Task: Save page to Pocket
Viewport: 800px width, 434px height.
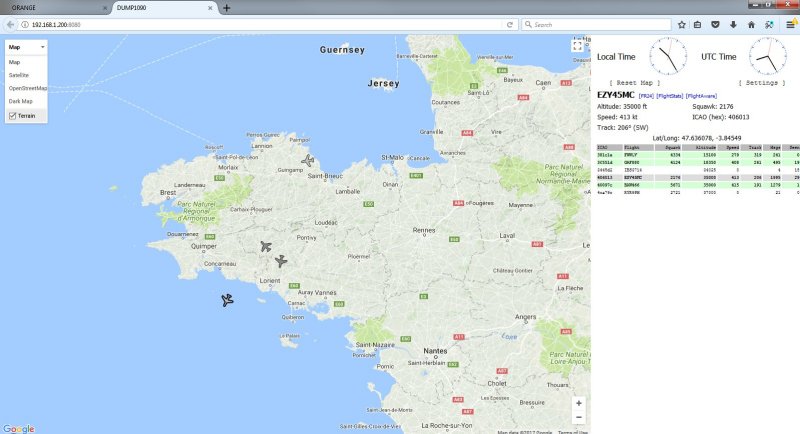Action: coord(715,24)
